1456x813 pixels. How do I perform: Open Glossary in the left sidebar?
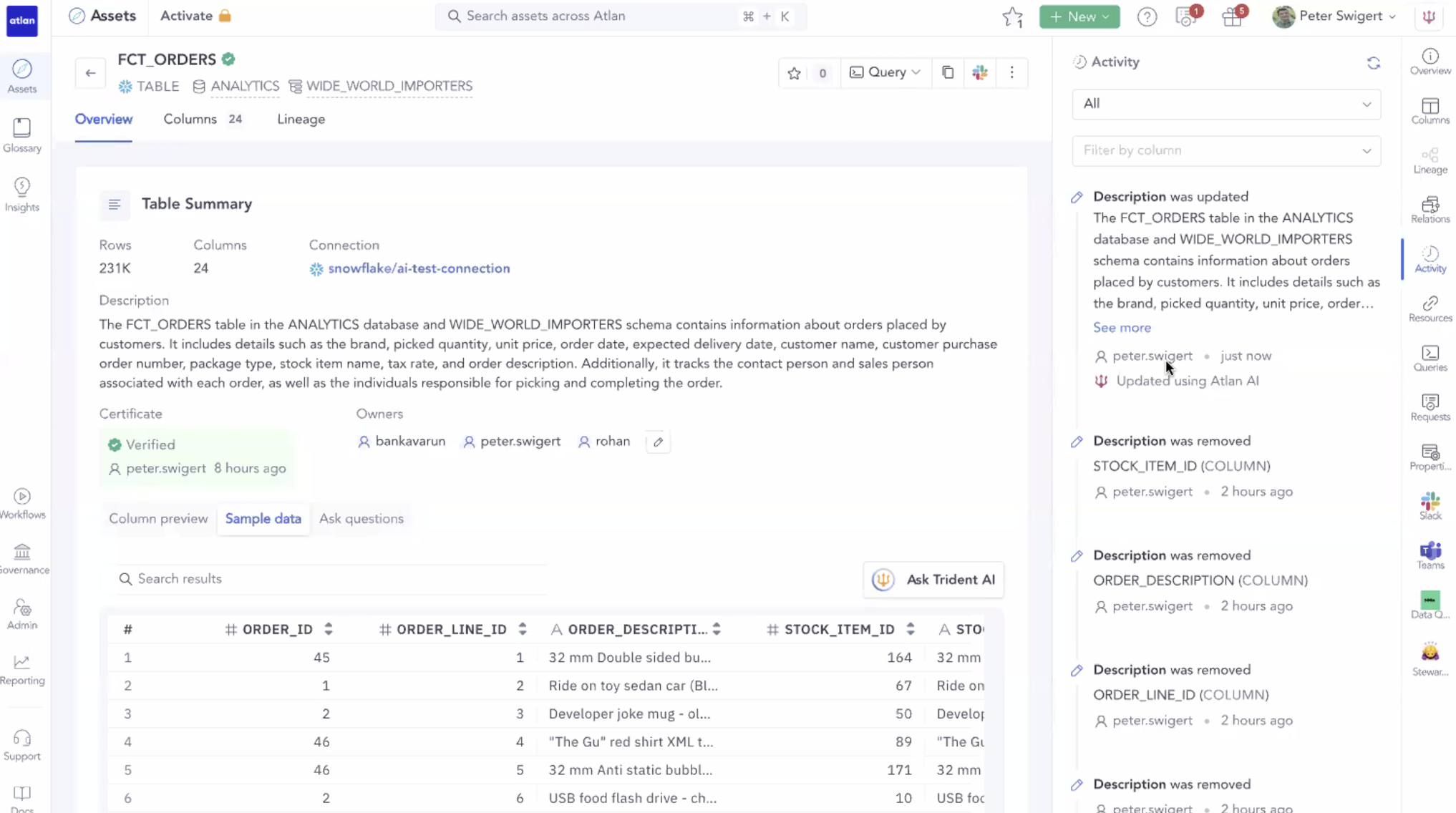(x=22, y=135)
